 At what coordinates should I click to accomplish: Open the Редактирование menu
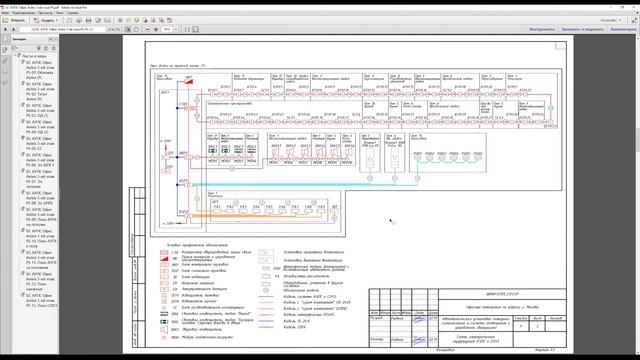coord(23,13)
